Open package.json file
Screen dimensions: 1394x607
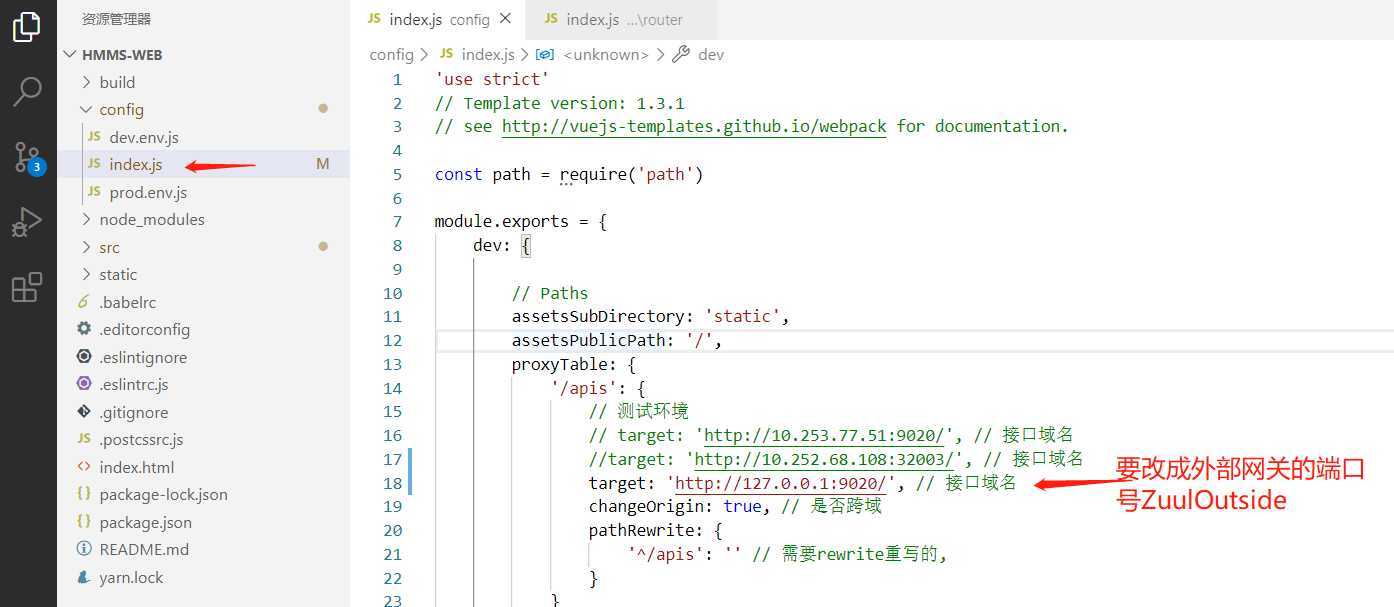pyautogui.click(x=203, y=522)
